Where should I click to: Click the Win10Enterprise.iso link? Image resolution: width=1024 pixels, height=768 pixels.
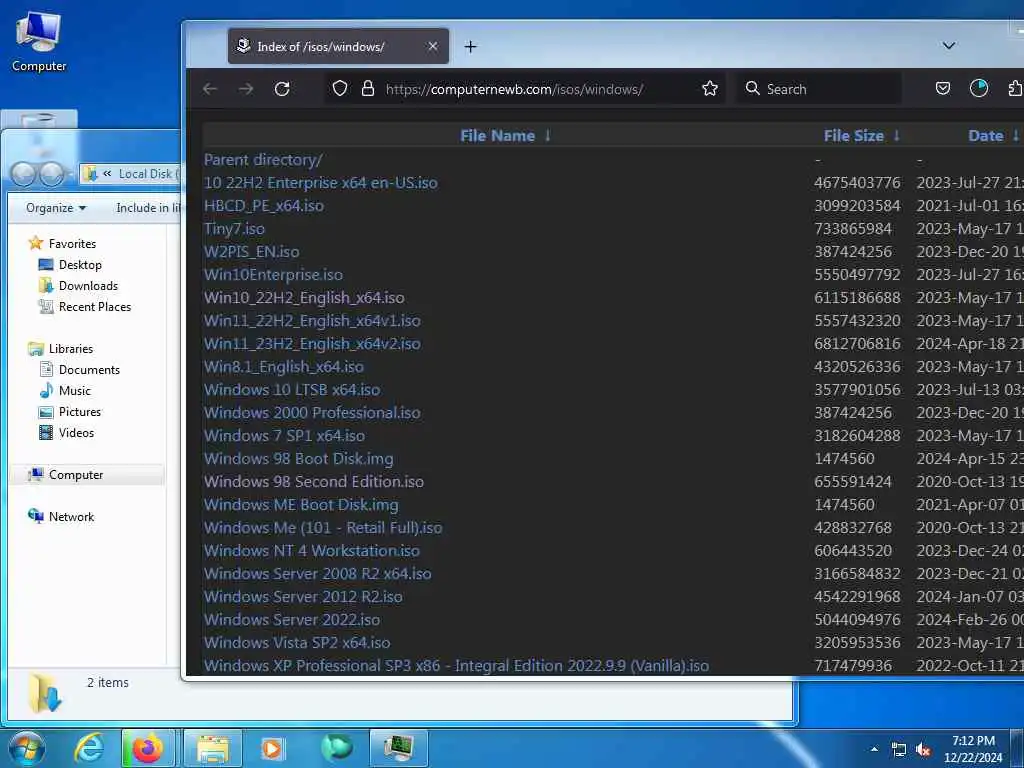(x=273, y=274)
